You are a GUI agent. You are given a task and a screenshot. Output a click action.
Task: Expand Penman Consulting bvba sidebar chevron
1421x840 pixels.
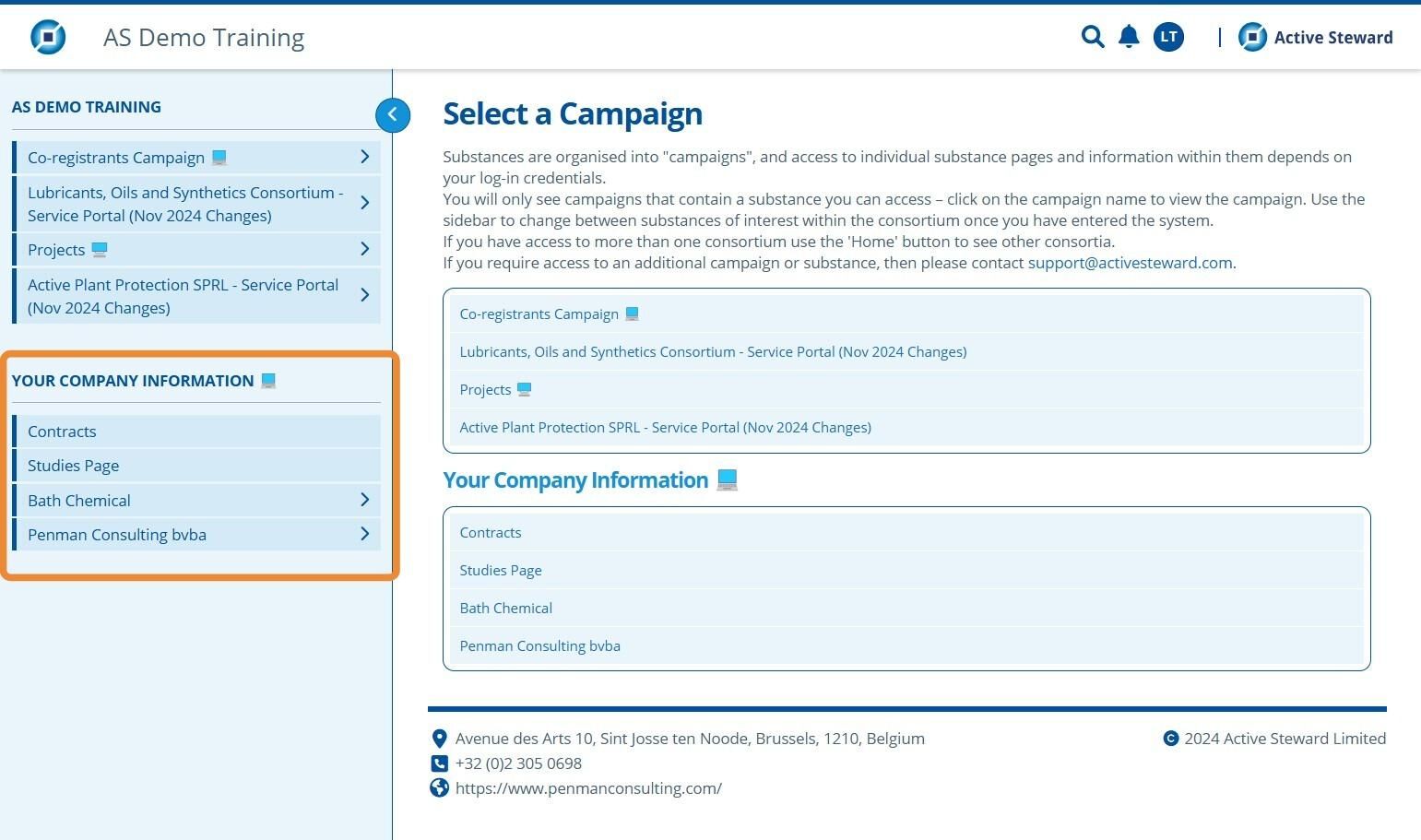tap(365, 534)
